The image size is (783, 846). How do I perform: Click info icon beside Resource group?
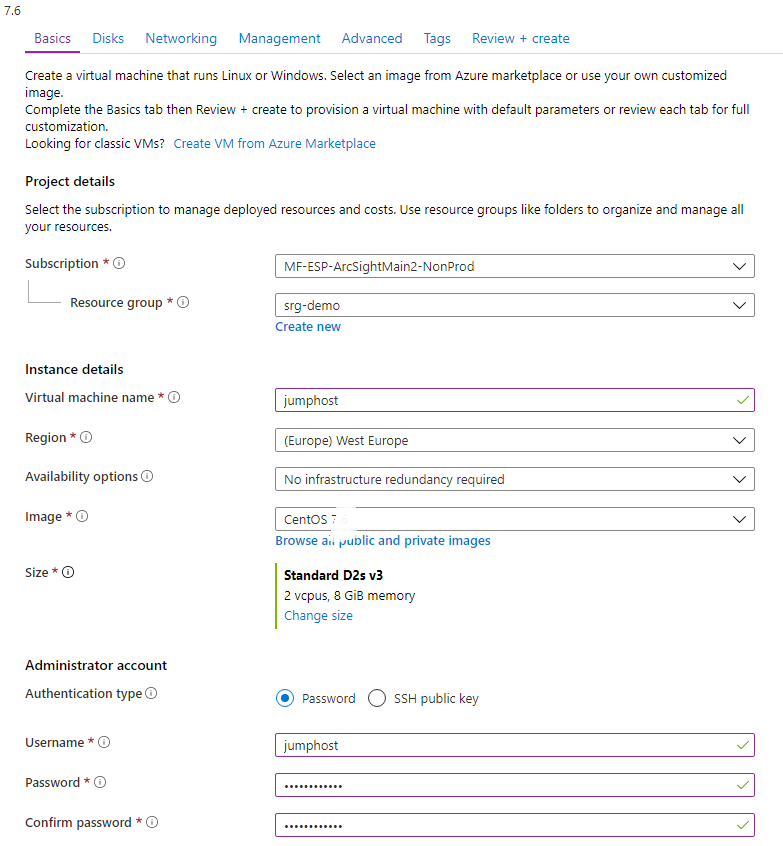183,302
